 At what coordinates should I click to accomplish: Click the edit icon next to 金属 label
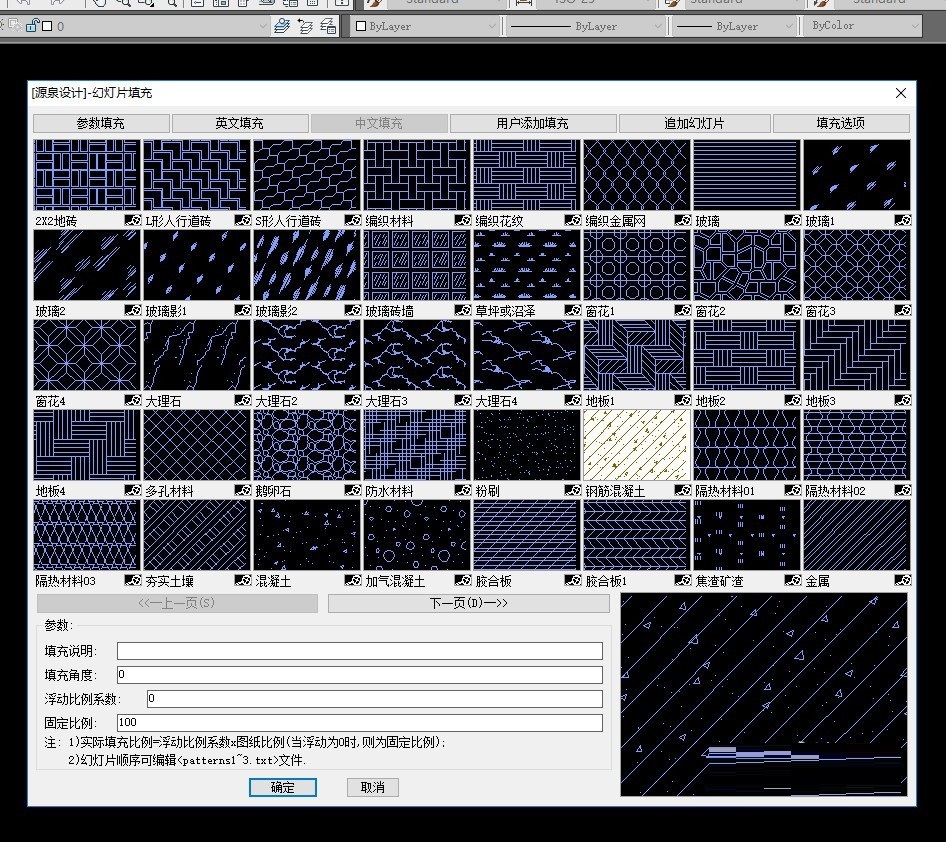coord(903,580)
